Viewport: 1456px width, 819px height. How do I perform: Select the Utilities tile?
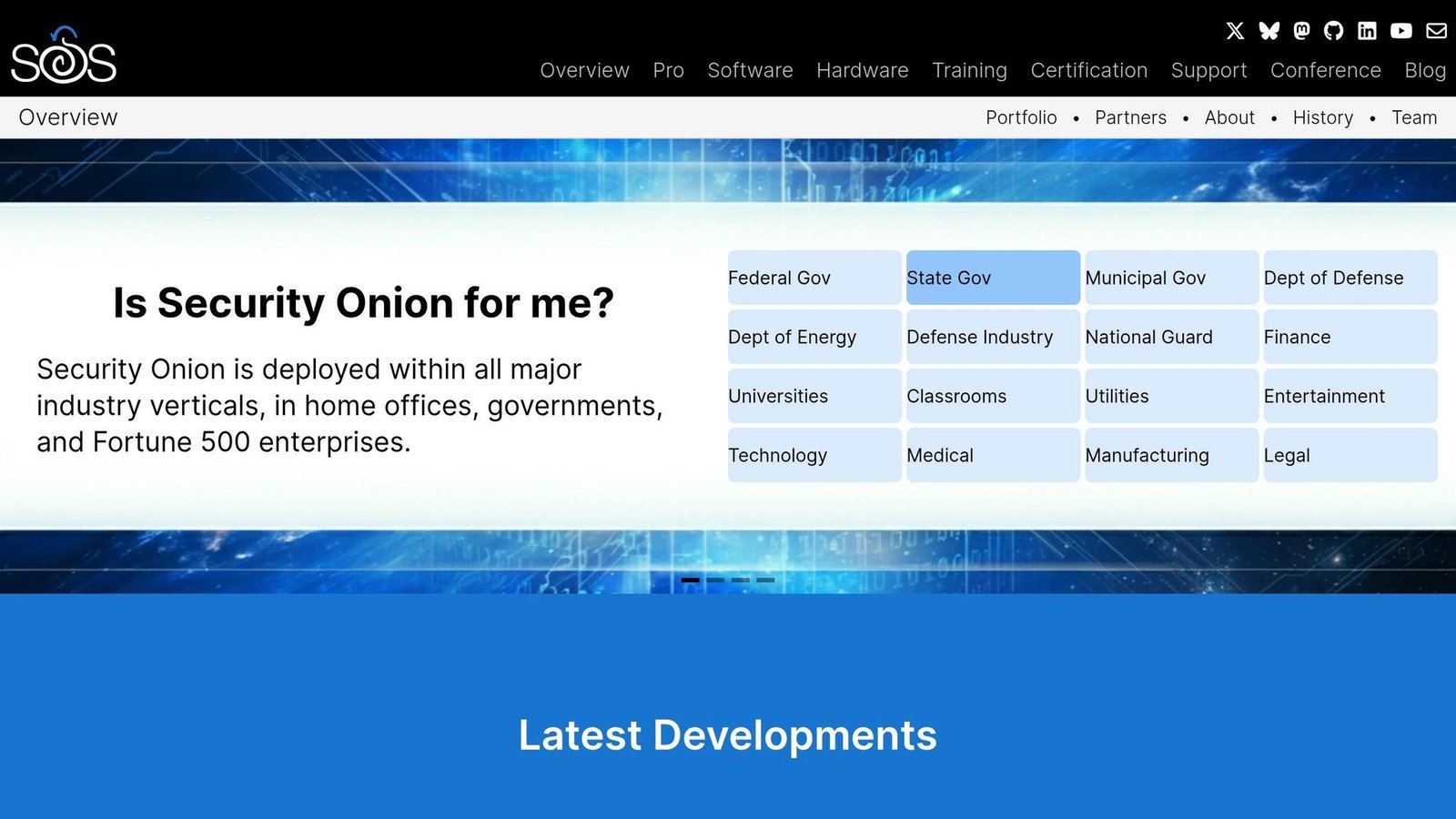coord(1171,396)
